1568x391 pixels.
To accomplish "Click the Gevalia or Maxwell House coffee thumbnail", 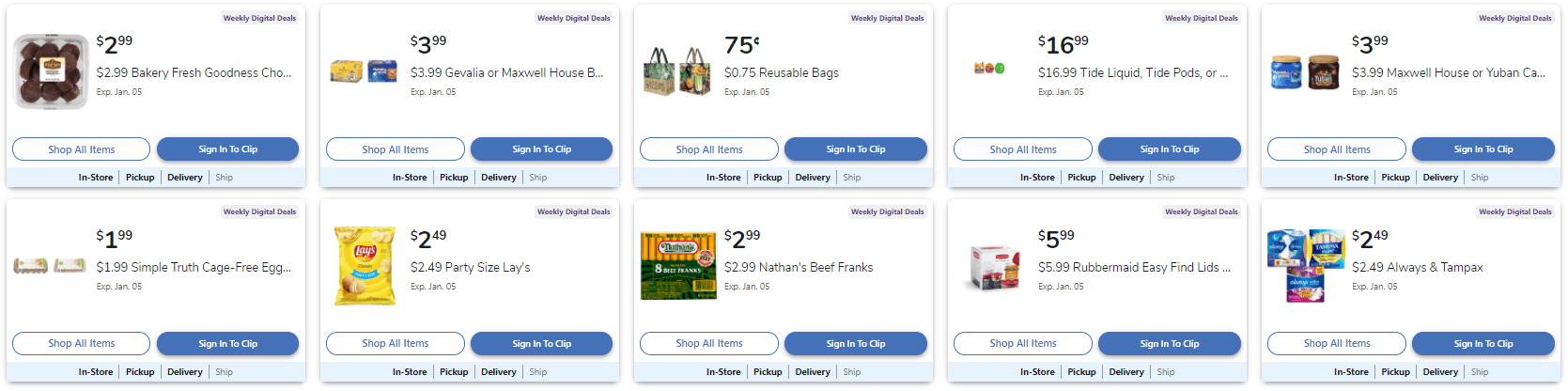I will coord(364,71).
